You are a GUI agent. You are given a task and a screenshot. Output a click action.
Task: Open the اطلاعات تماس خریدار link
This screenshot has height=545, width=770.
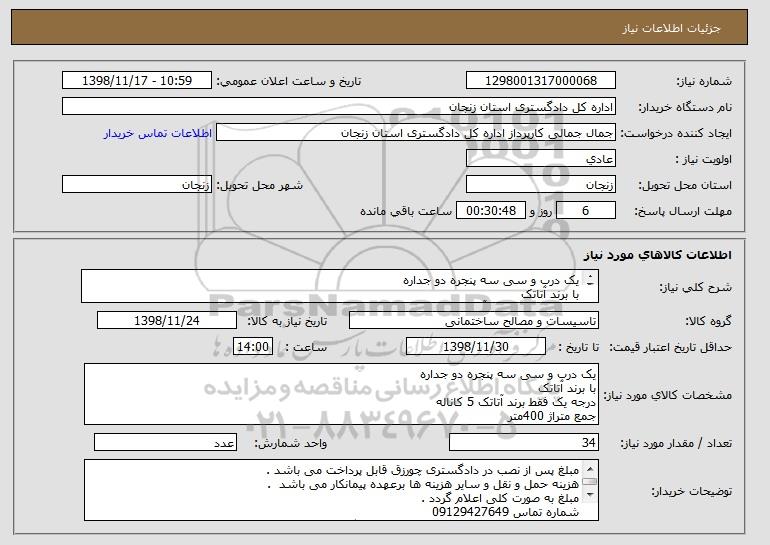click(x=158, y=134)
